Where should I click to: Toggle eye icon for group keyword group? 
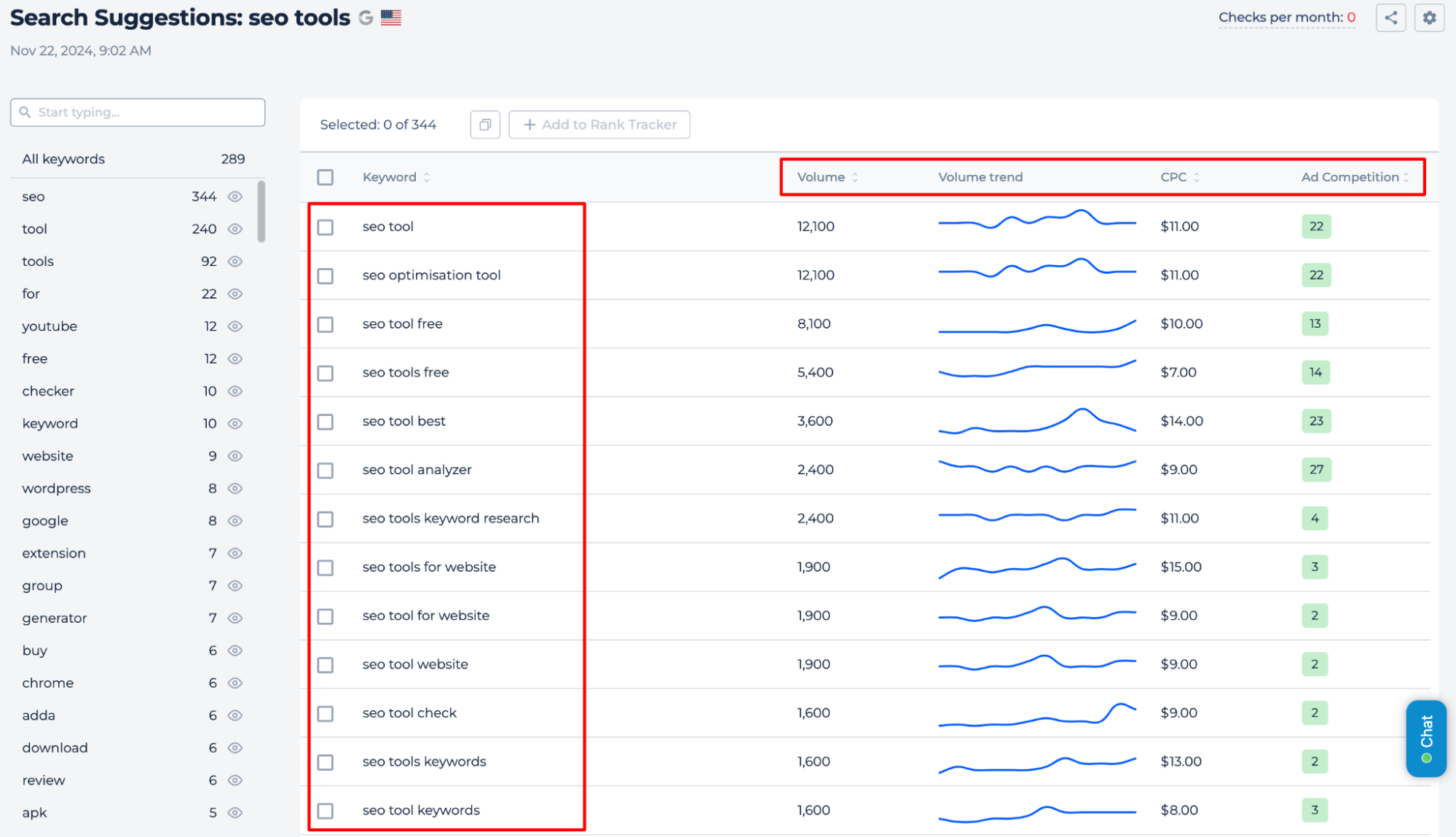click(x=235, y=586)
